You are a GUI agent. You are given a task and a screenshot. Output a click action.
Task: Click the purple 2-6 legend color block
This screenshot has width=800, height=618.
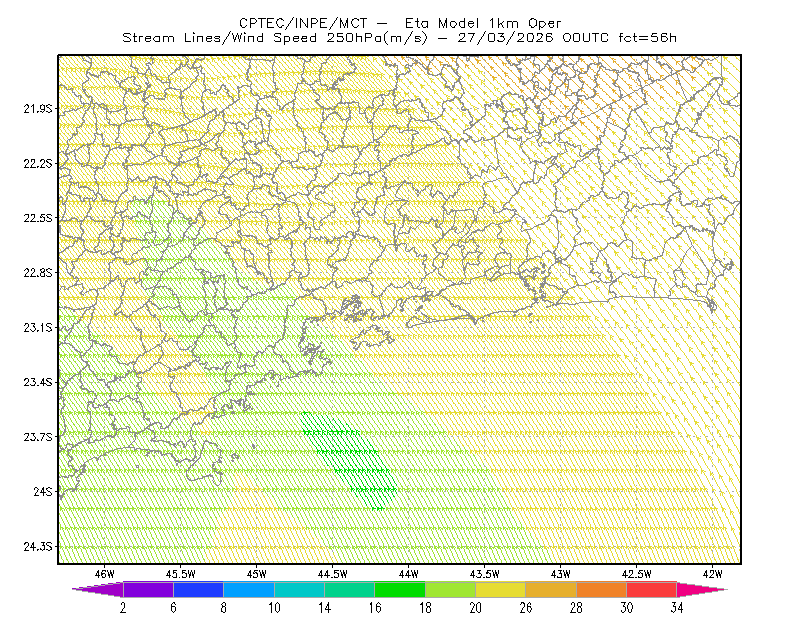(148, 589)
